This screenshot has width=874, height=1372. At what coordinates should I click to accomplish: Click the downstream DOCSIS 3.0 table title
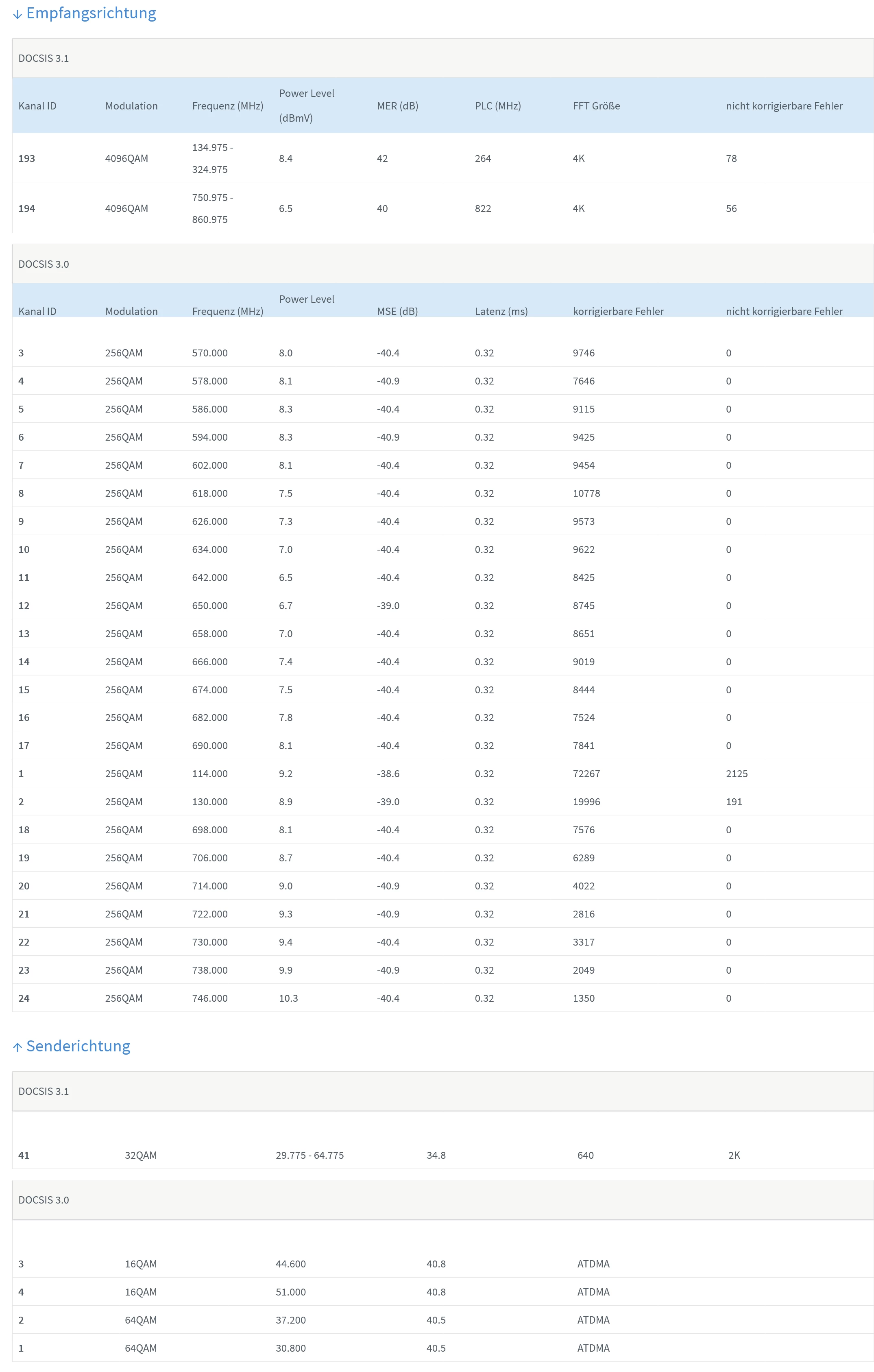tap(43, 264)
